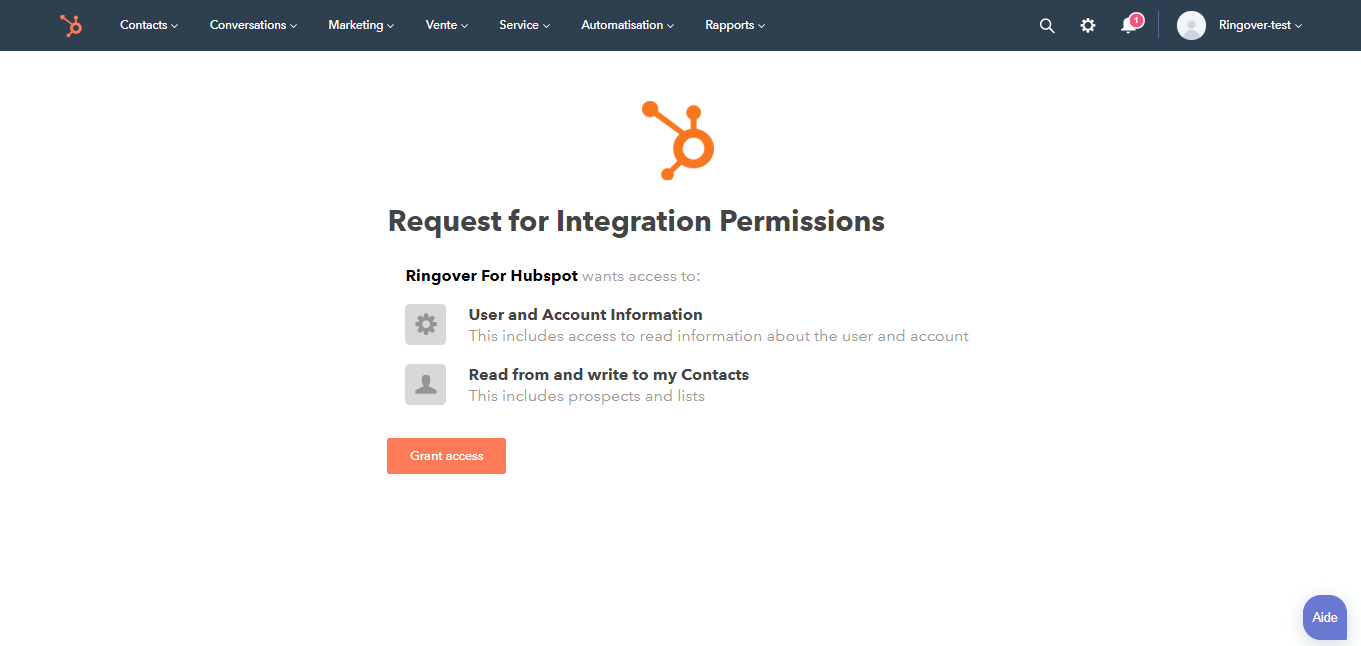Expand the Service menu
Image resolution: width=1361 pixels, height=646 pixels.
pyautogui.click(x=525, y=25)
